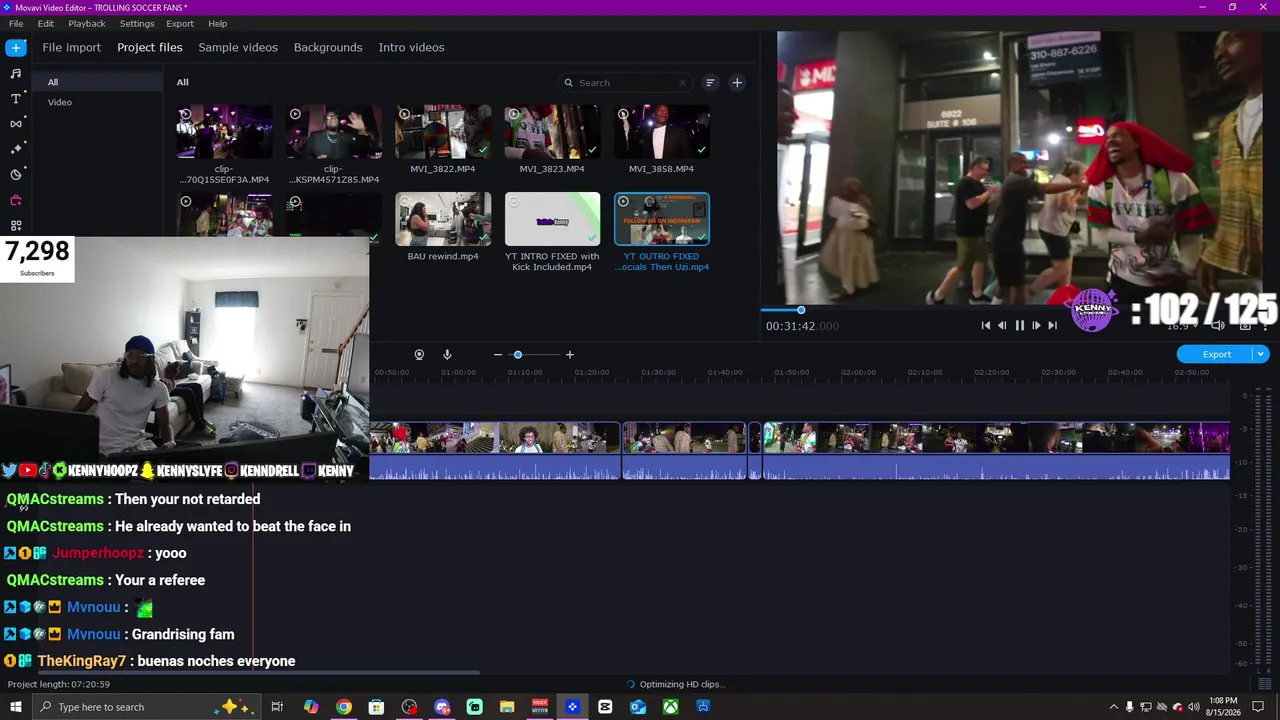Zoom in the timeline with plus
The height and width of the screenshot is (720, 1280).
(x=570, y=355)
